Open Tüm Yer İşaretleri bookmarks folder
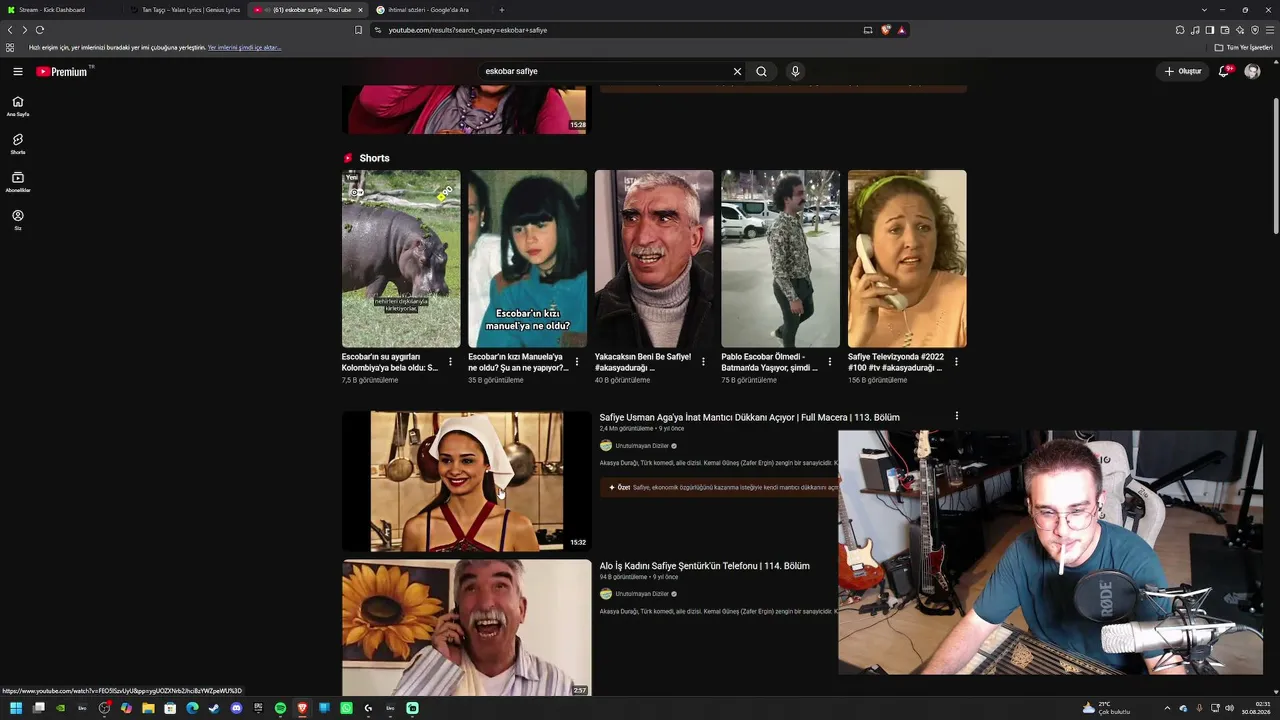 click(x=1243, y=47)
